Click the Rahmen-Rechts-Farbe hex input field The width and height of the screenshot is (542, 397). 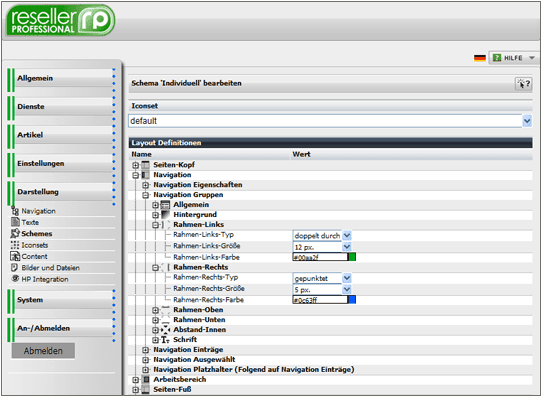(x=320, y=300)
